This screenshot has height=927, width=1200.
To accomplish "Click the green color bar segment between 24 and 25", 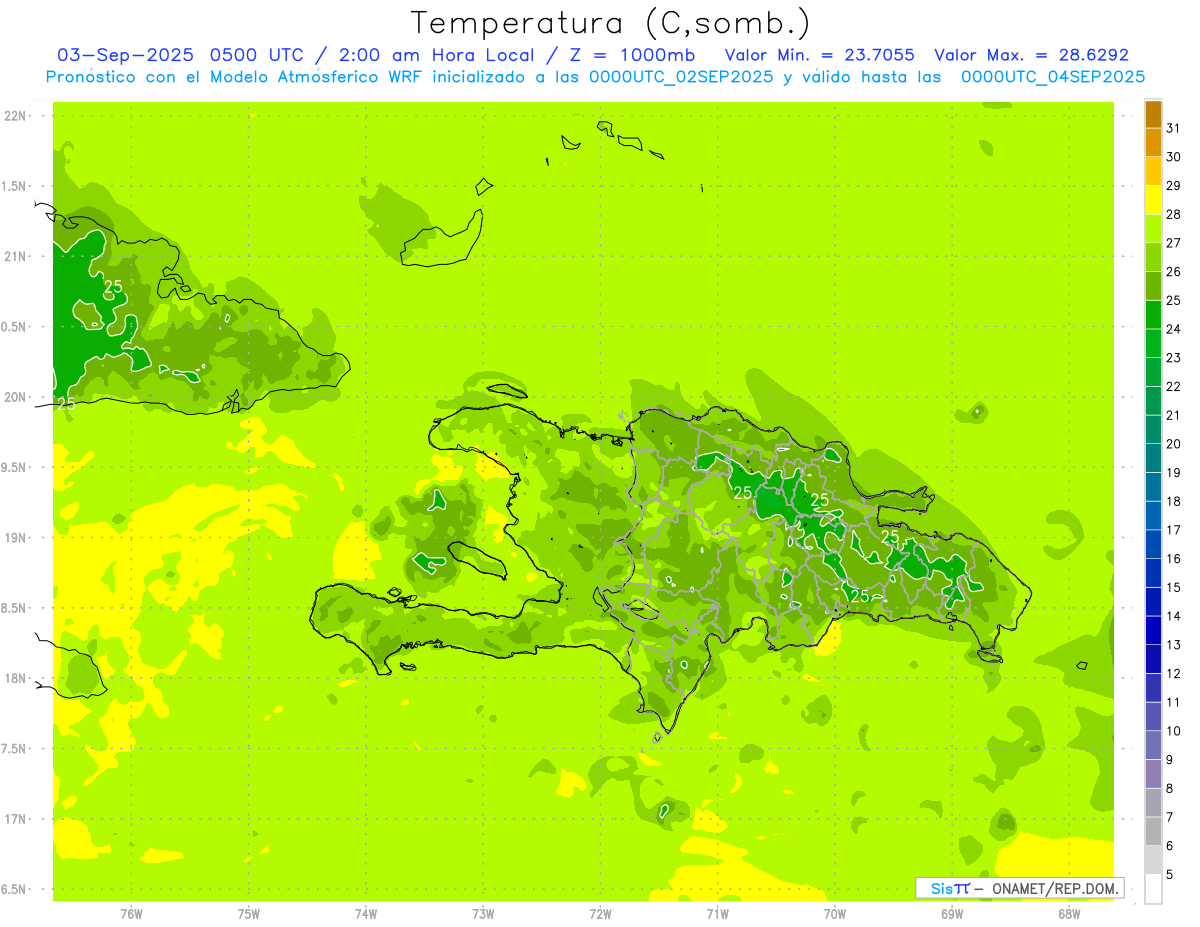I will (1153, 315).
